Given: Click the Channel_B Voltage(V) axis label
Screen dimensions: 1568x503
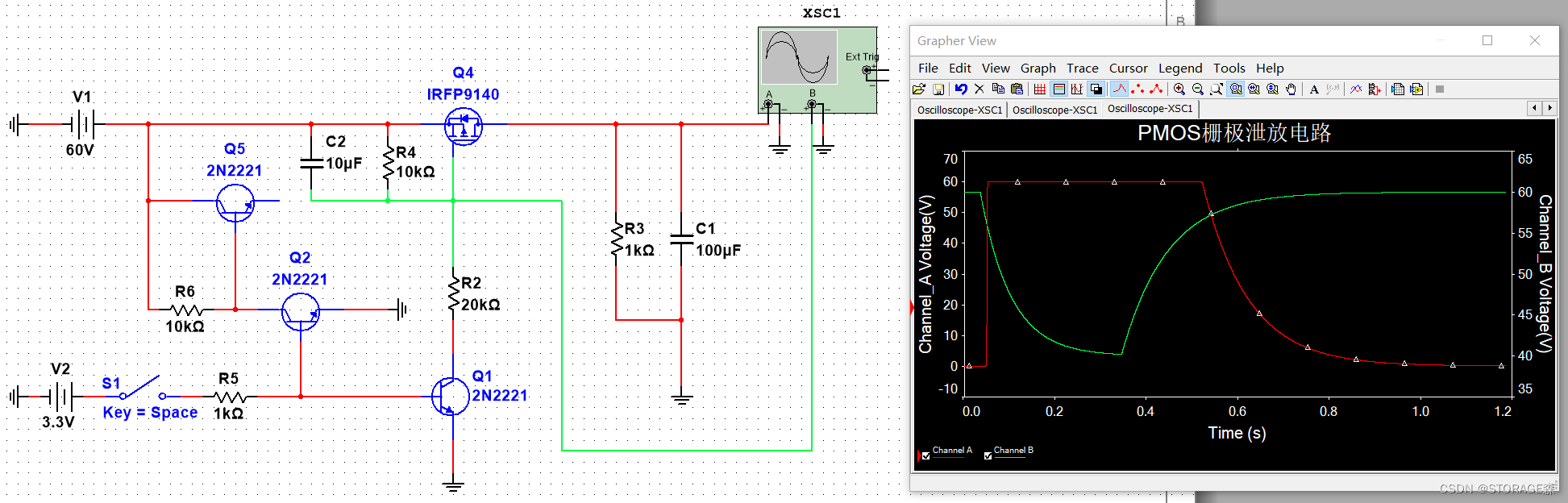Looking at the screenshot, I should tap(1545, 274).
